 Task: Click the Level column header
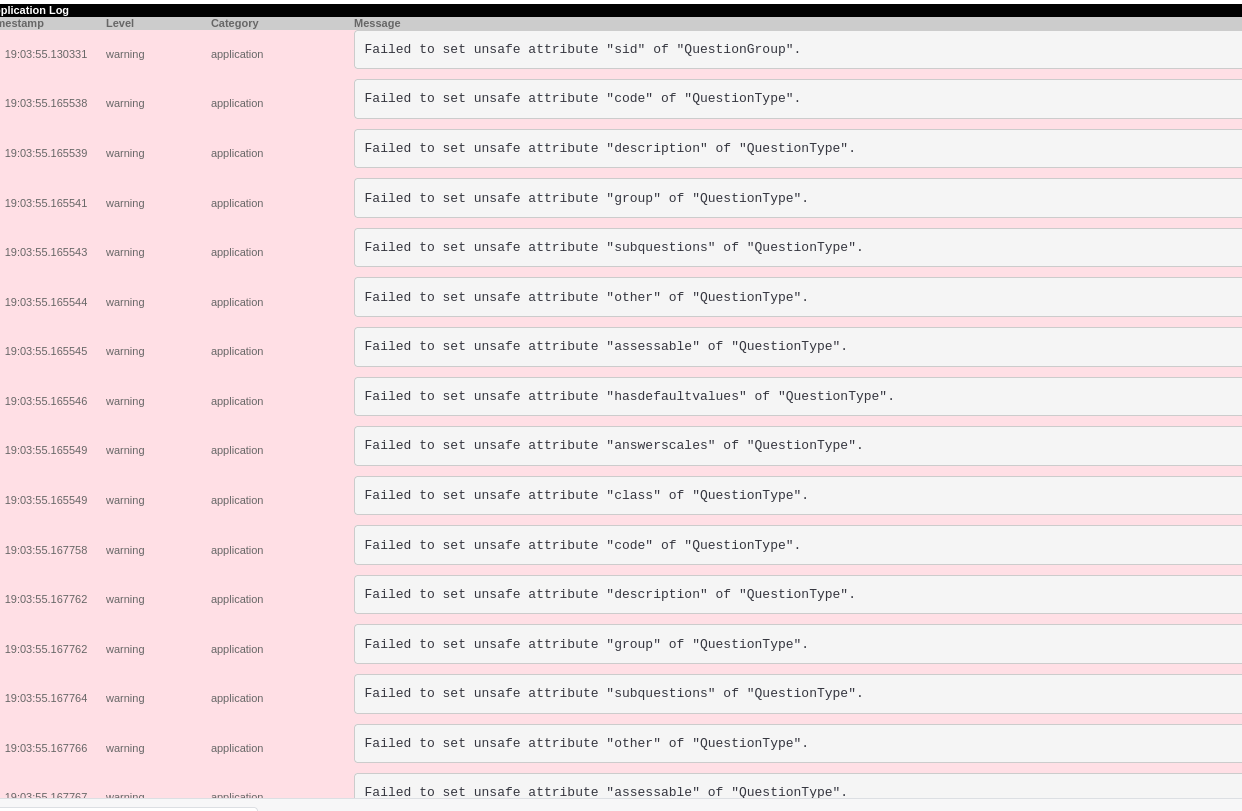click(x=120, y=23)
